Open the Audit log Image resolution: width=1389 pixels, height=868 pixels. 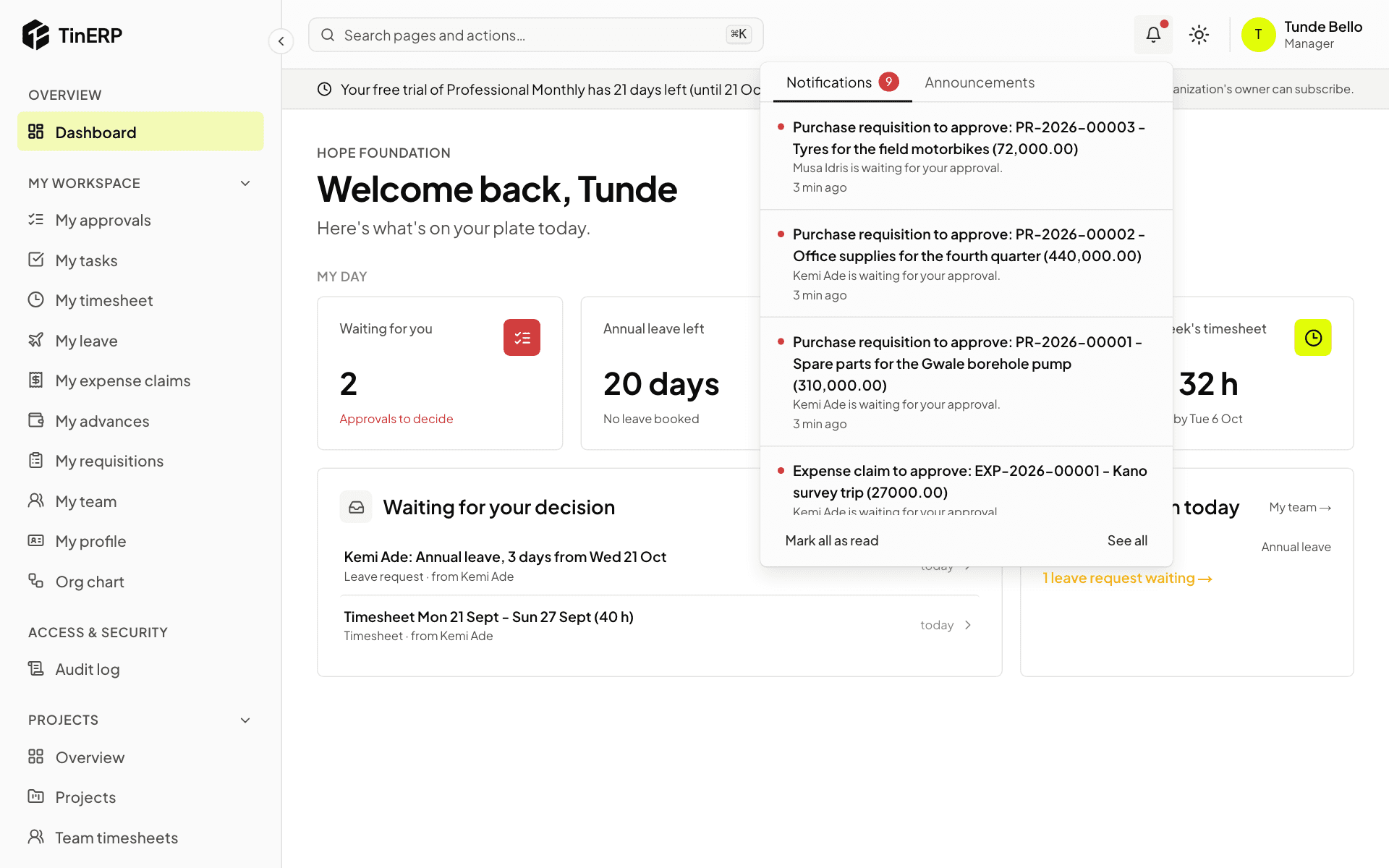[x=140, y=669]
